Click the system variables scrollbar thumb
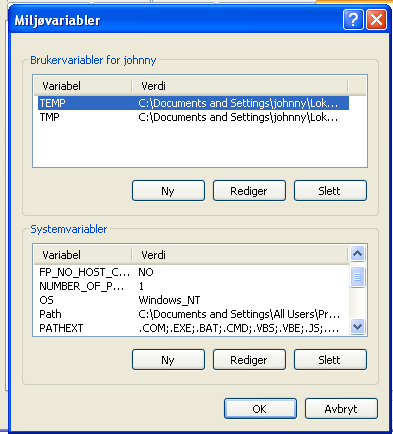This screenshot has width=393, height=434. tap(357, 277)
